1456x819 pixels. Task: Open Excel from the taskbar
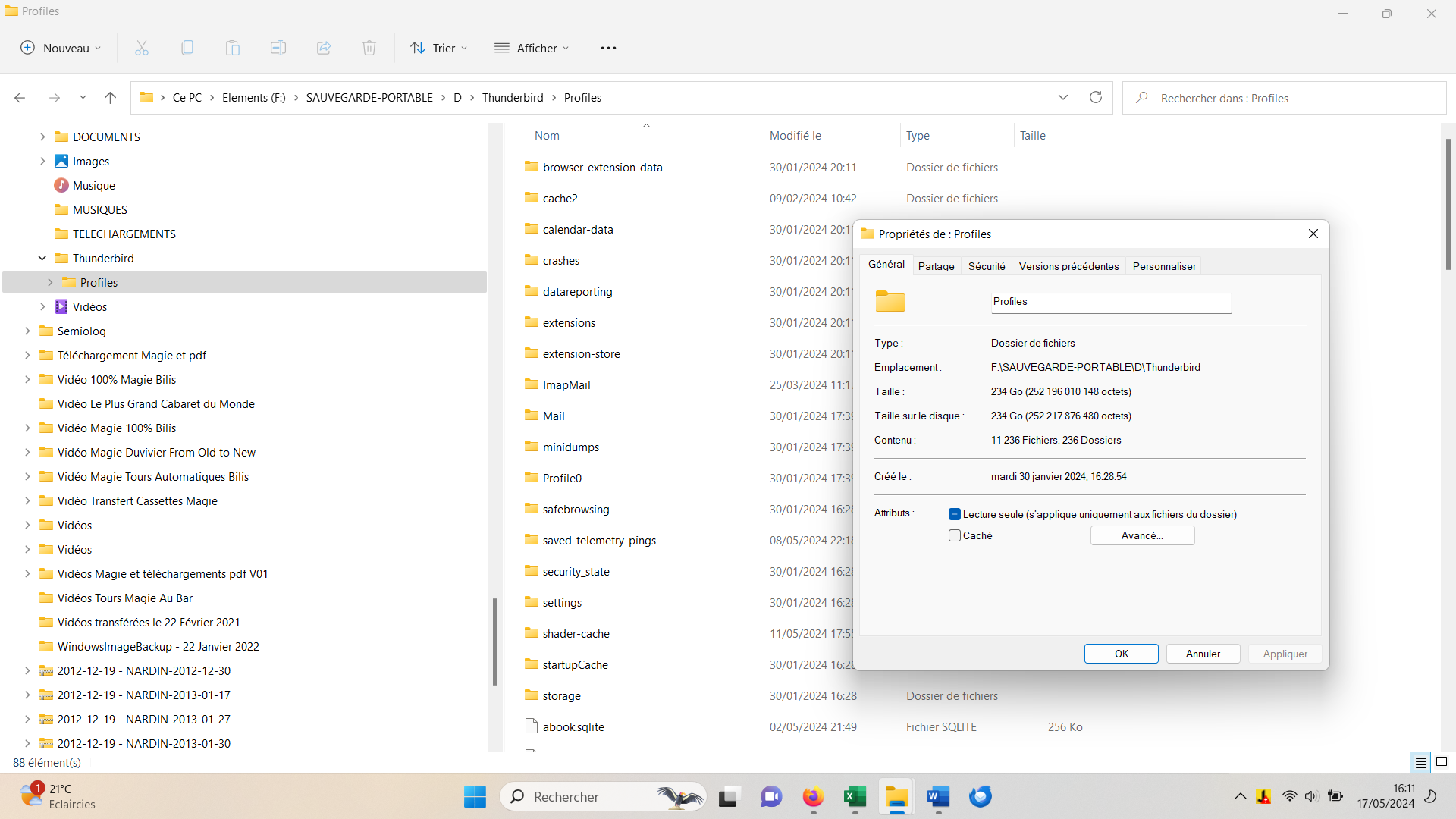[x=855, y=796]
